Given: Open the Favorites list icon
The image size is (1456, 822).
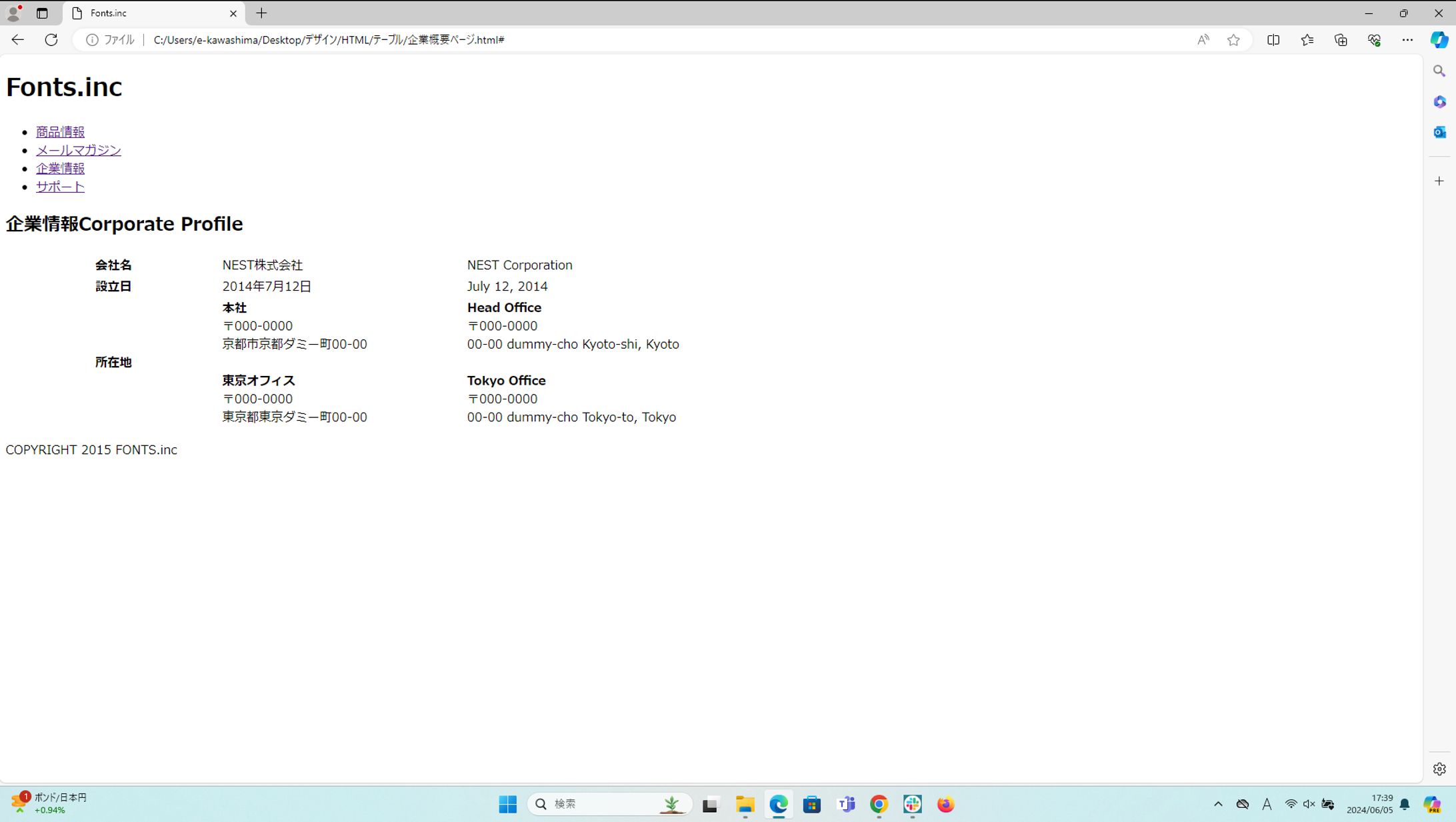Looking at the screenshot, I should click(1307, 40).
